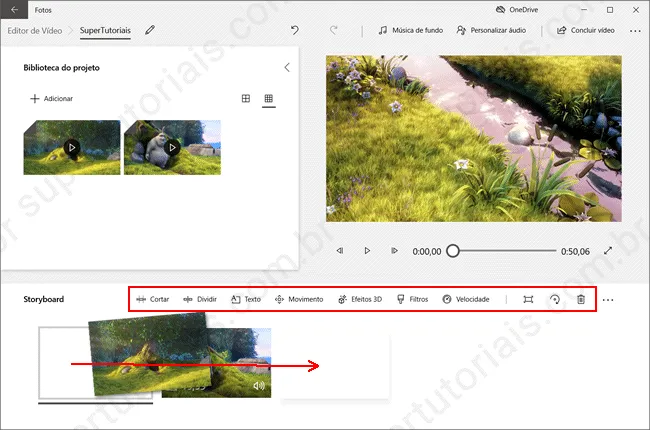650x430 pixels.
Task: Play the video preview
Action: 367,251
